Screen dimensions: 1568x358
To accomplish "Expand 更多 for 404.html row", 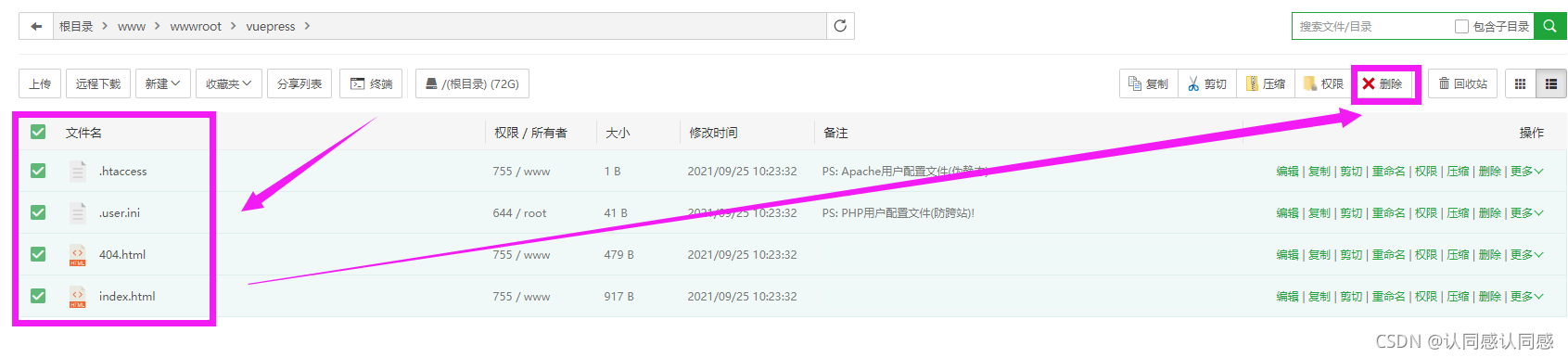I will pyautogui.click(x=1526, y=254).
